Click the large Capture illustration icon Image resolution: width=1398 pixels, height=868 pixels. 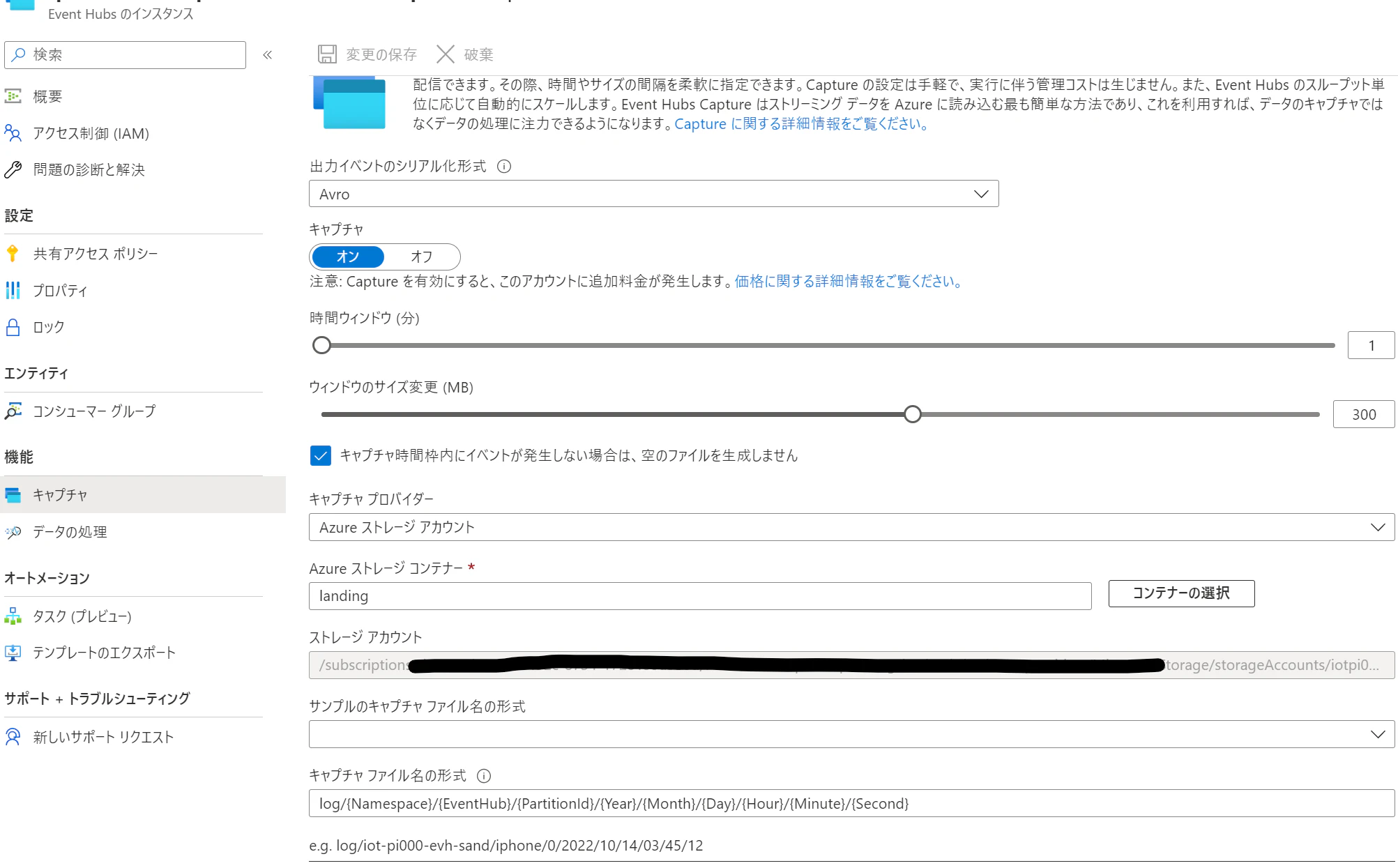pos(349,102)
